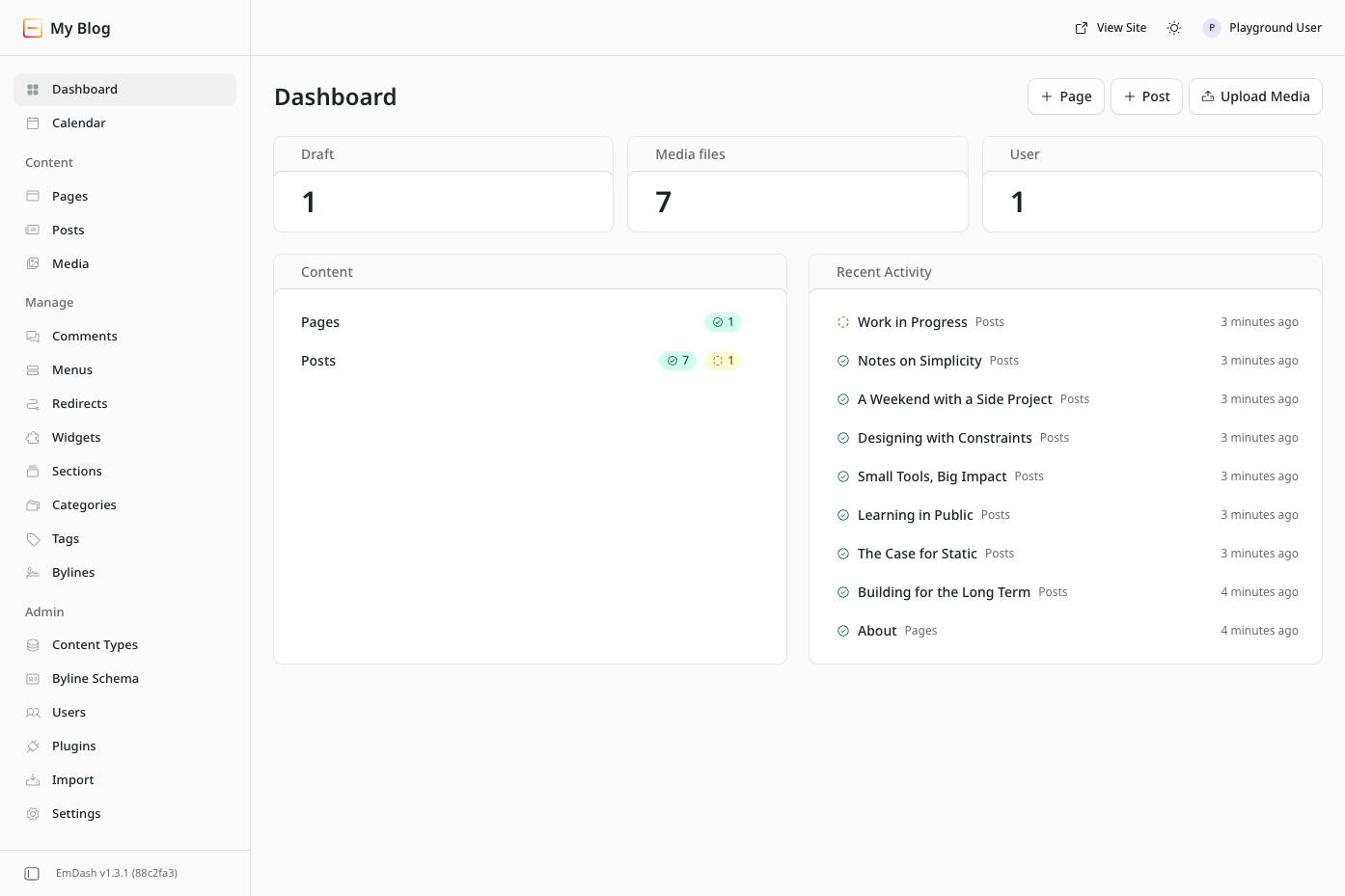
Task: Open A Weekend with a Side Project post
Action: coord(954,399)
